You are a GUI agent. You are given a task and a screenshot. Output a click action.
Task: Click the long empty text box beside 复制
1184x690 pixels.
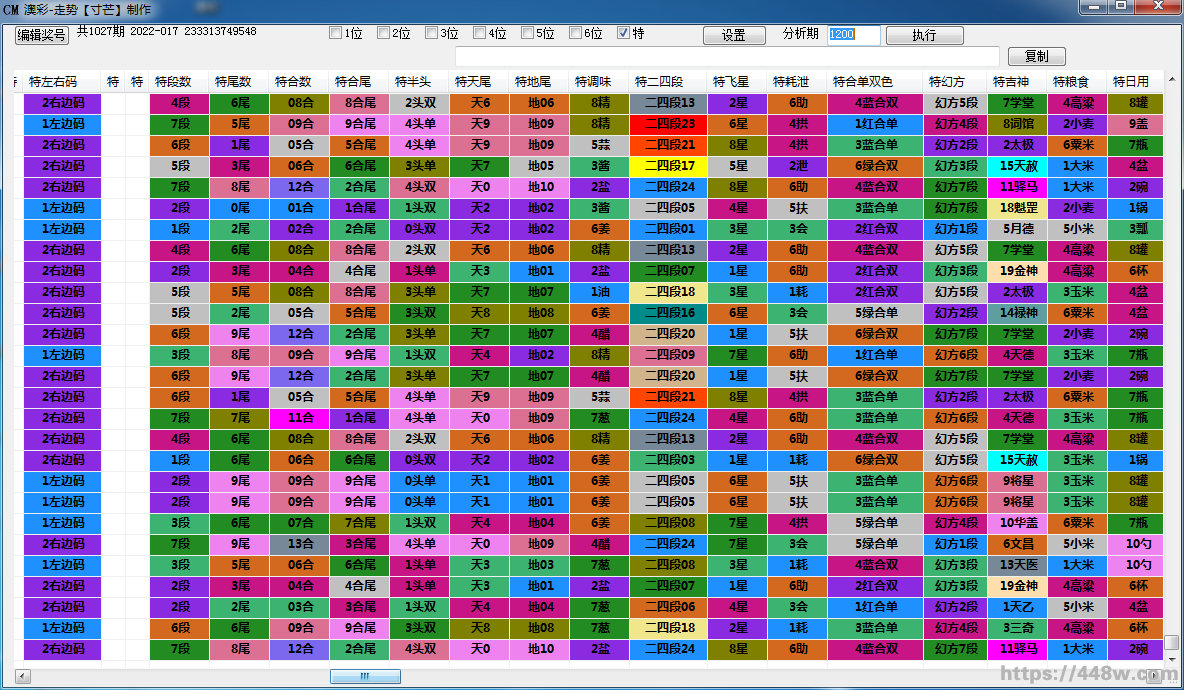tap(727, 57)
